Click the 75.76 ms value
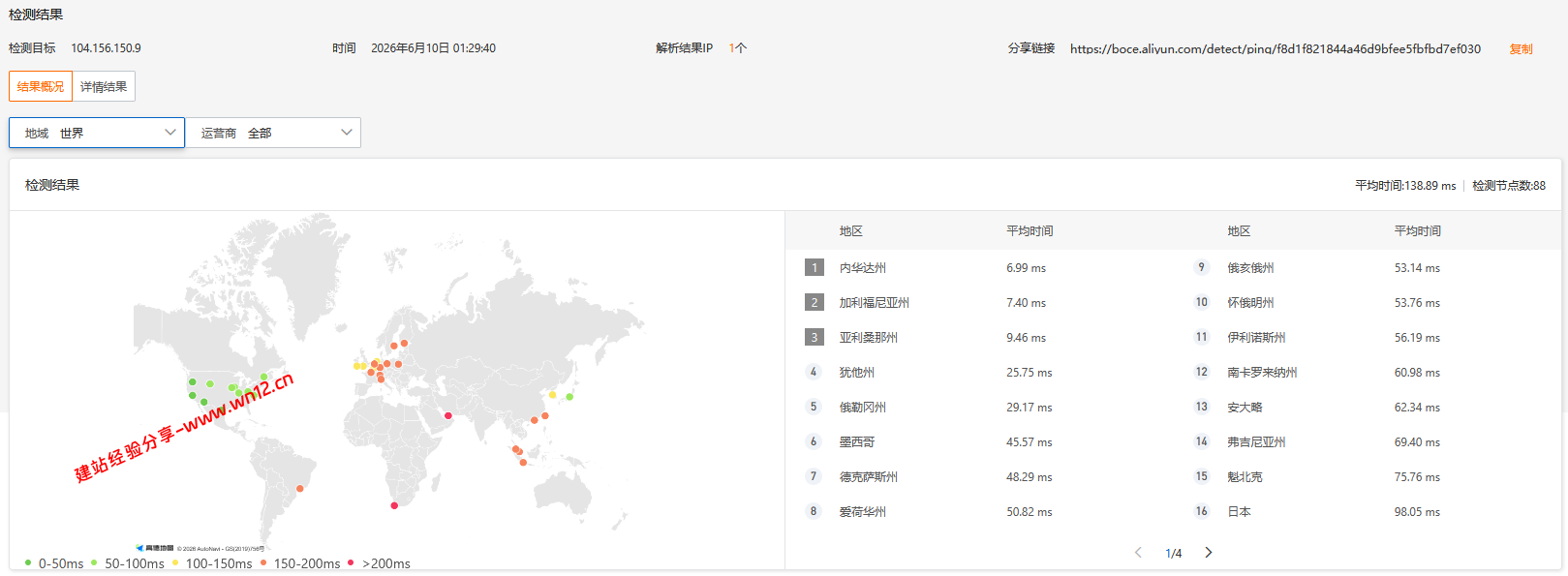Screen dimensions: 1568x576 pyautogui.click(x=1417, y=477)
